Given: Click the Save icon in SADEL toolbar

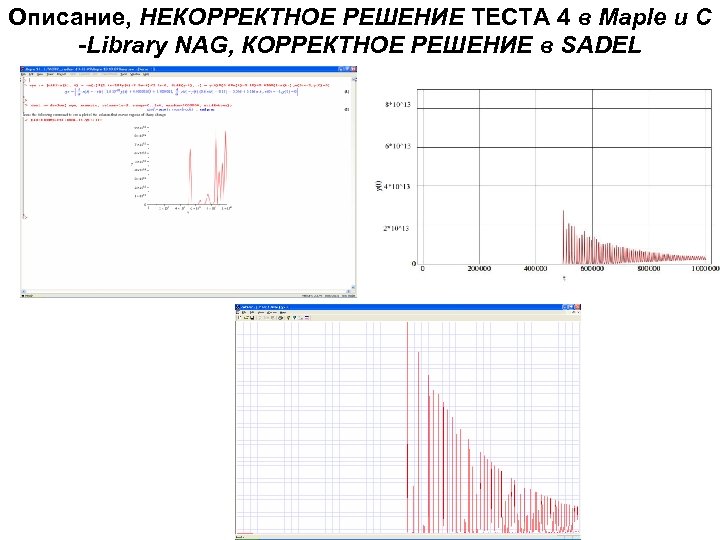Looking at the screenshot, I should coord(252,317).
